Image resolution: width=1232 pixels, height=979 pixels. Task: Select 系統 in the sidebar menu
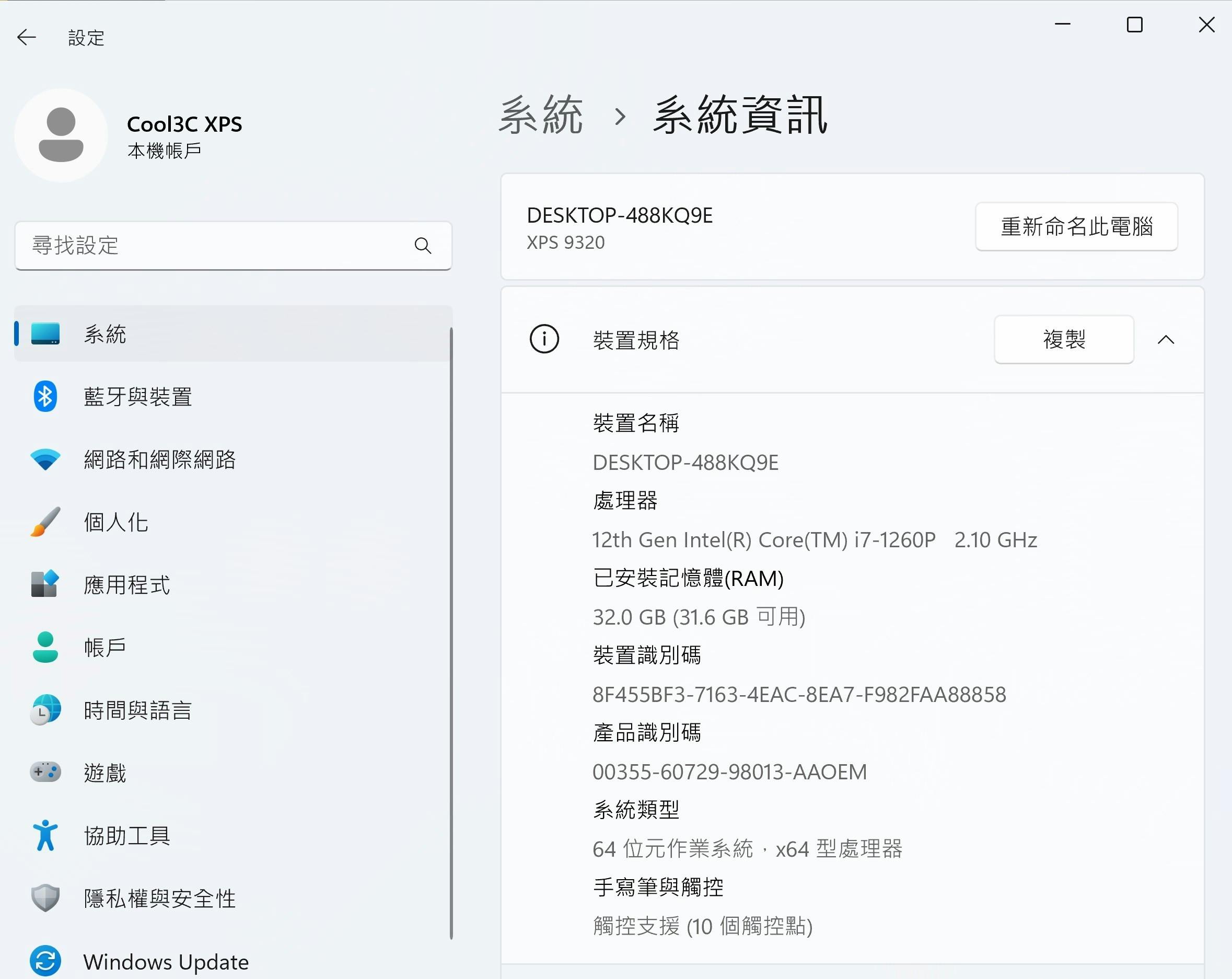coord(106,334)
